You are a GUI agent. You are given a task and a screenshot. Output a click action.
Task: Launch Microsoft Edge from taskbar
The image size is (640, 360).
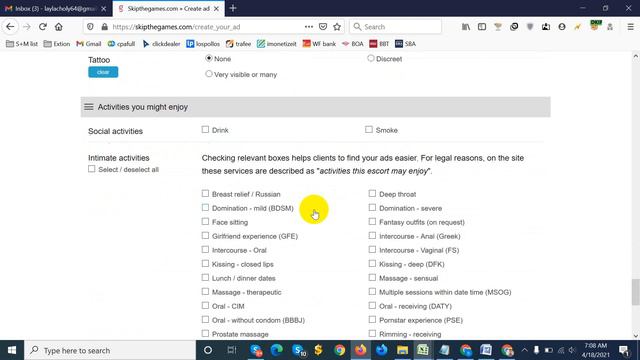coord(277,350)
